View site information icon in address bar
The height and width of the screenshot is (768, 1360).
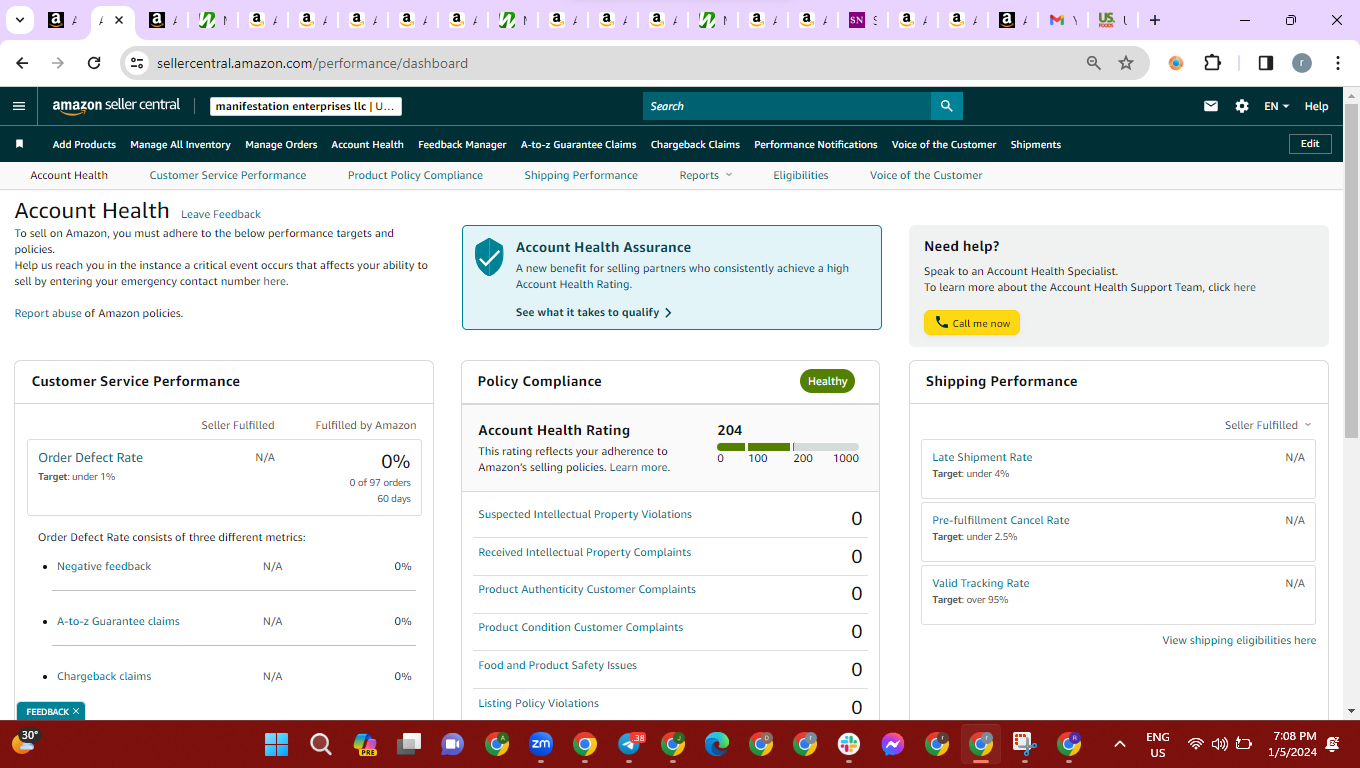(138, 63)
